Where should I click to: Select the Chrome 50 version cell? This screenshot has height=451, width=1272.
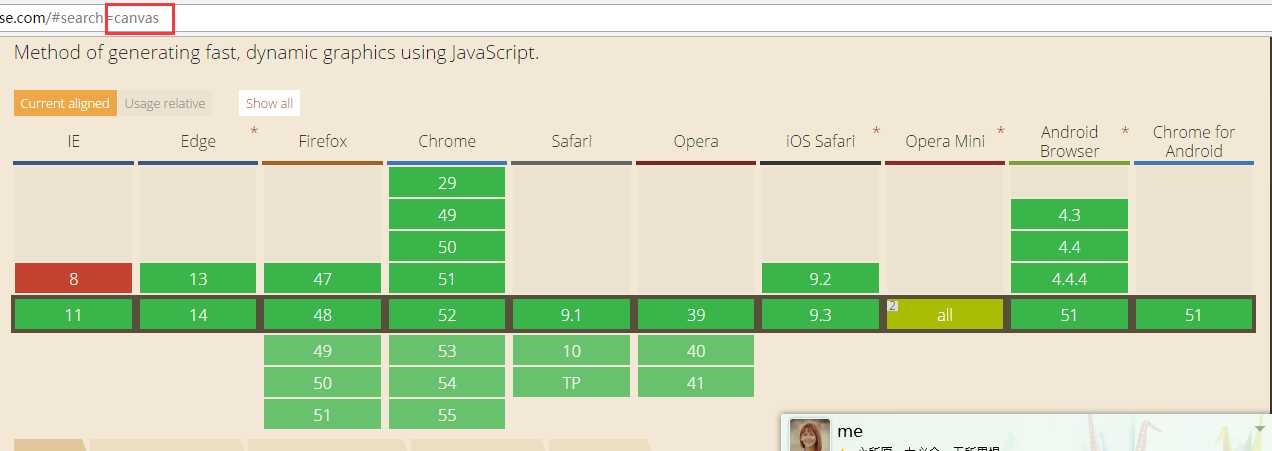point(447,246)
